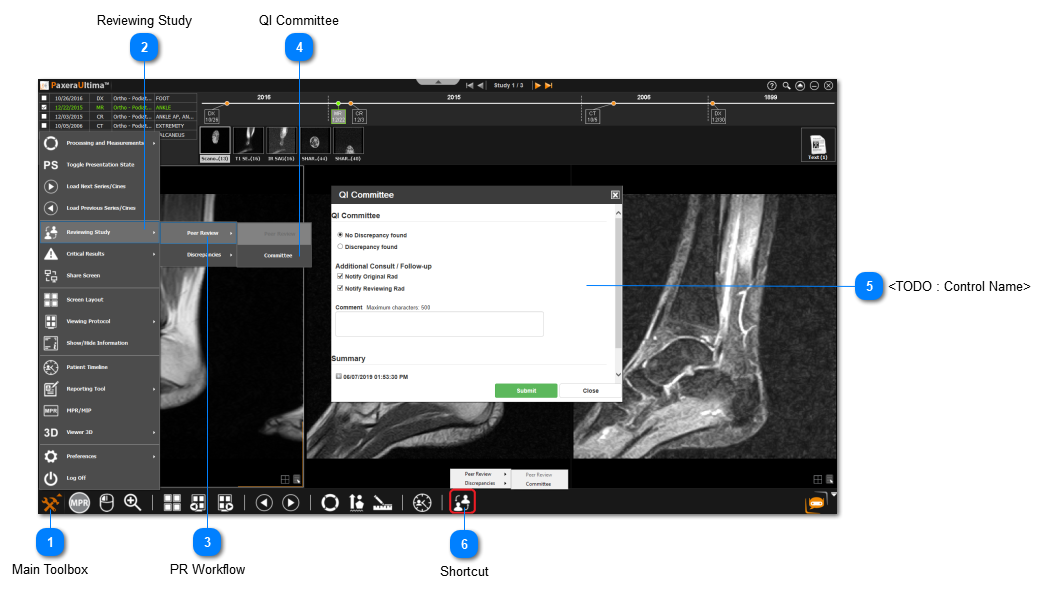Select the arrow annotation tool icon

(356, 503)
